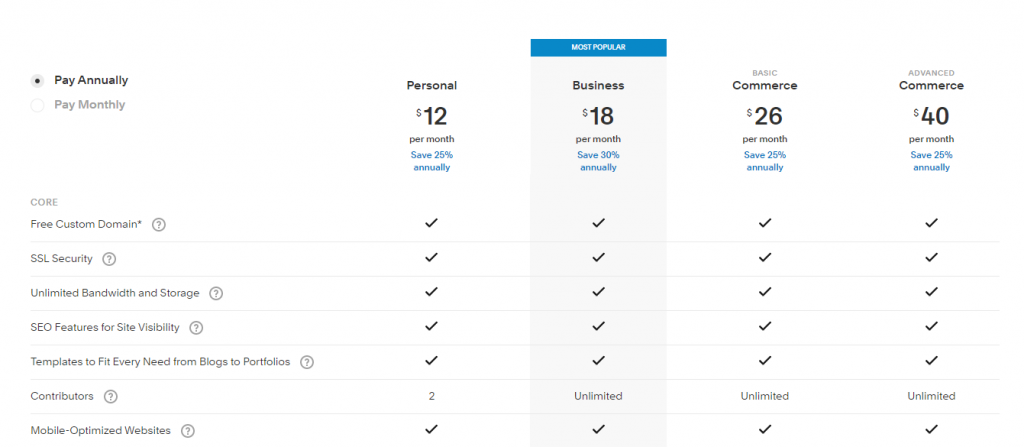Click help icon next to Mobile-Optimized Websites
The height and width of the screenshot is (447, 1024).
click(187, 431)
